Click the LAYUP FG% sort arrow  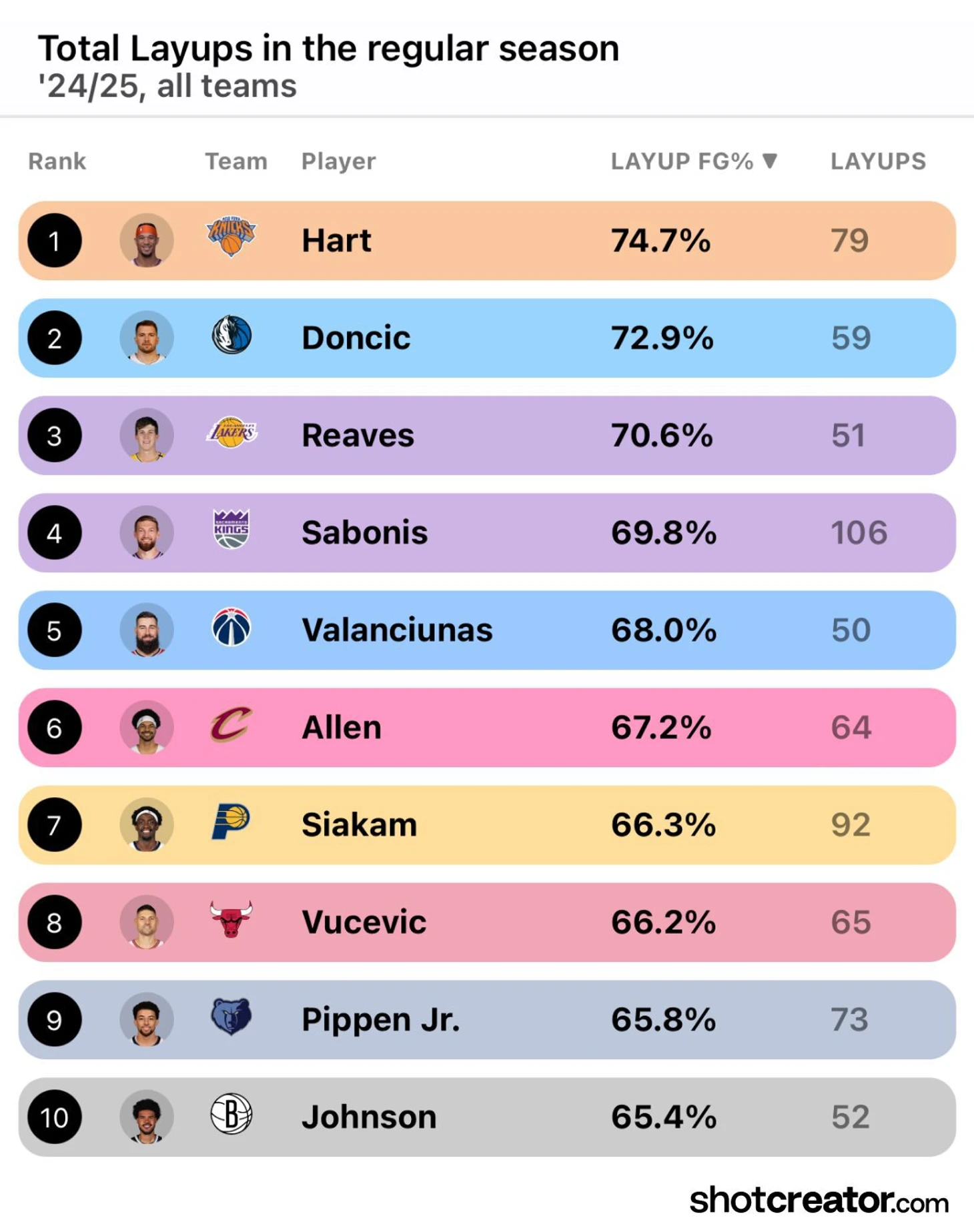pos(770,161)
